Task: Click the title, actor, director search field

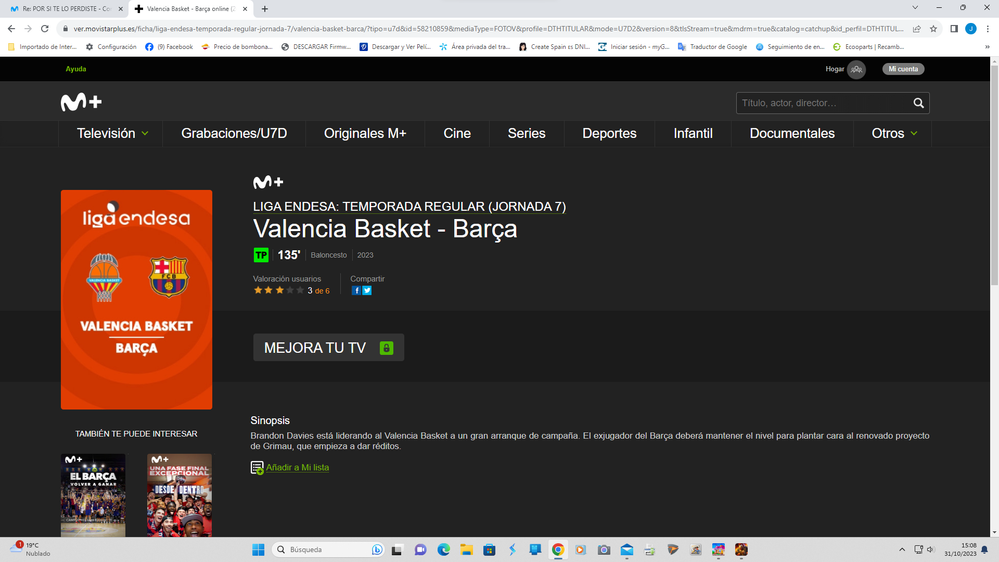Action: [x=822, y=103]
